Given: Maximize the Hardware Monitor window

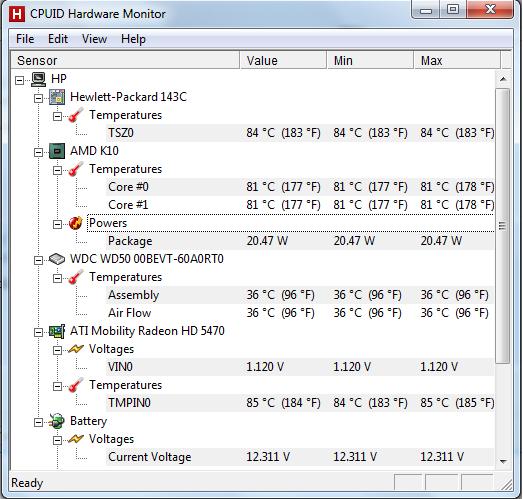Looking at the screenshot, I should [453, 9].
